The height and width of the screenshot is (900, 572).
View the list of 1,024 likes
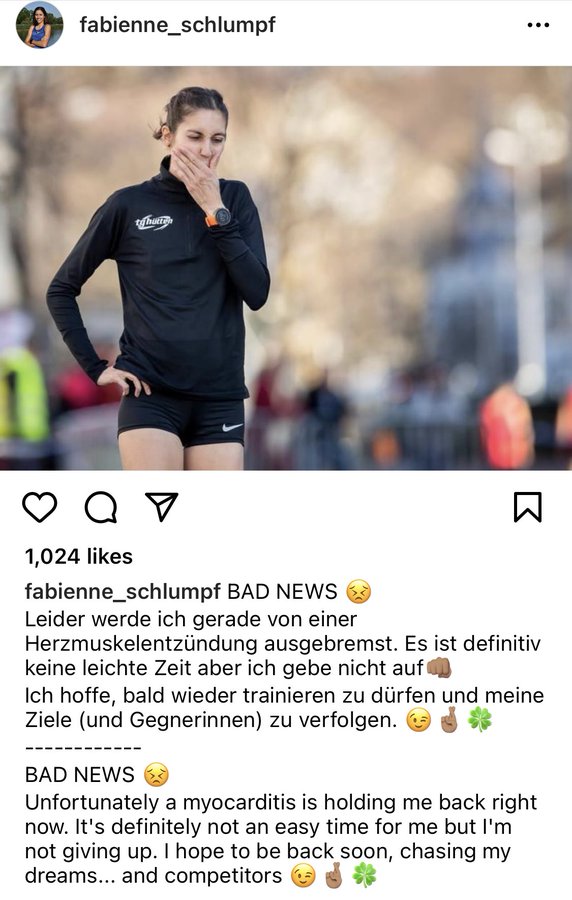click(79, 556)
